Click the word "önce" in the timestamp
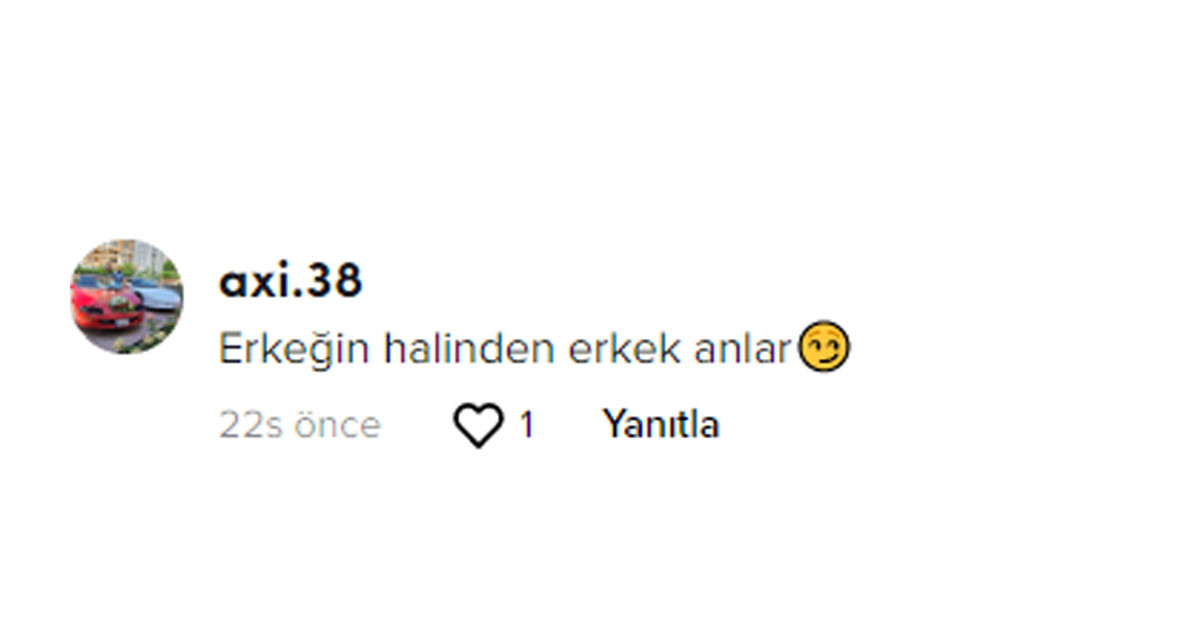This screenshot has width=1200, height=628. pos(337,427)
